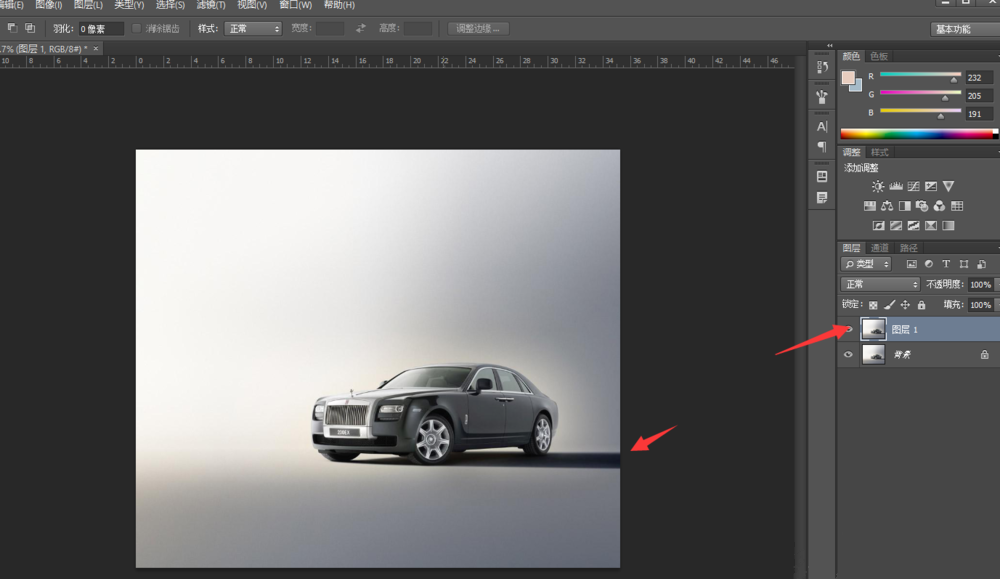Click the foreground color swatch
Screen dimensions: 1000x579
coord(848,78)
